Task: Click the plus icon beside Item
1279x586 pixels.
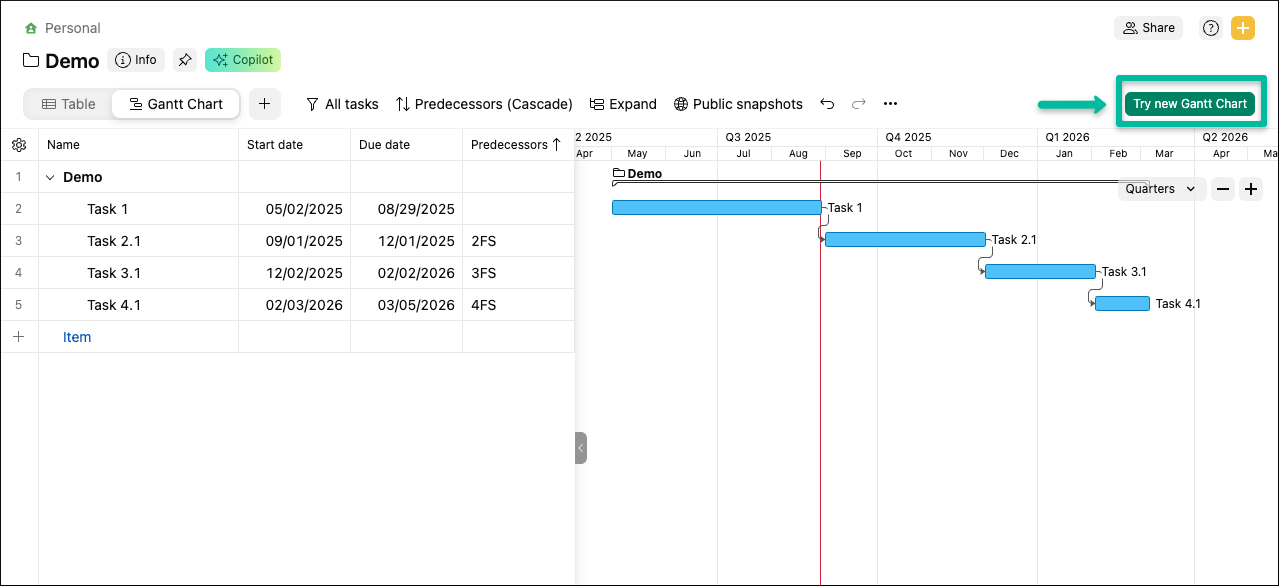Action: [18, 337]
